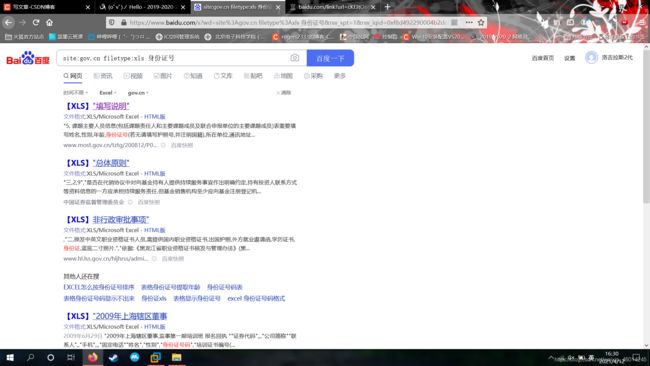Open the 填写说明 XLS result

[x=111, y=106]
